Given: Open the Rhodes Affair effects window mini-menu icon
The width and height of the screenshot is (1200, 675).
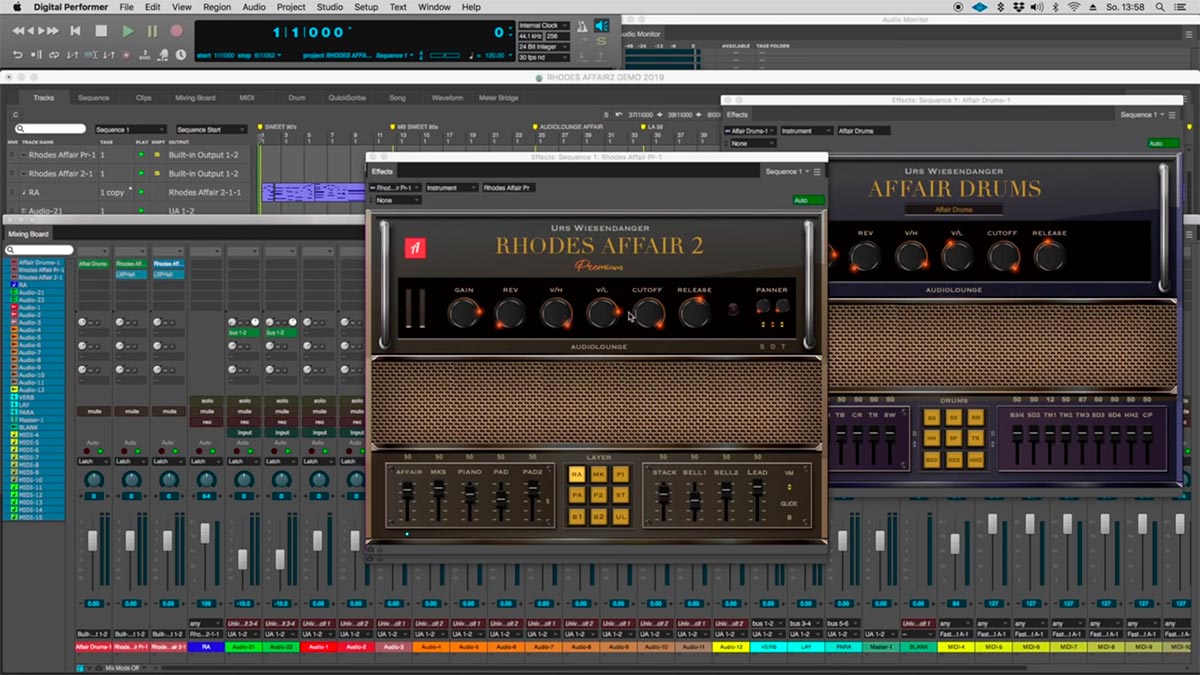Looking at the screenshot, I should click(x=817, y=172).
